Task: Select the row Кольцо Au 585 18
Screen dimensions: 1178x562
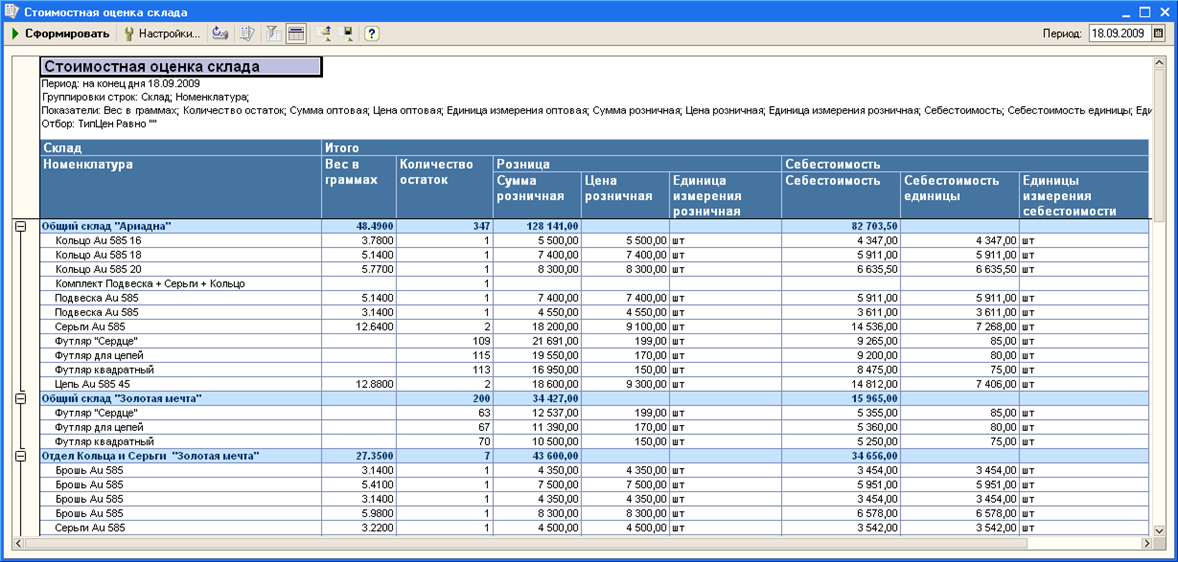Action: pyautogui.click(x=594, y=255)
